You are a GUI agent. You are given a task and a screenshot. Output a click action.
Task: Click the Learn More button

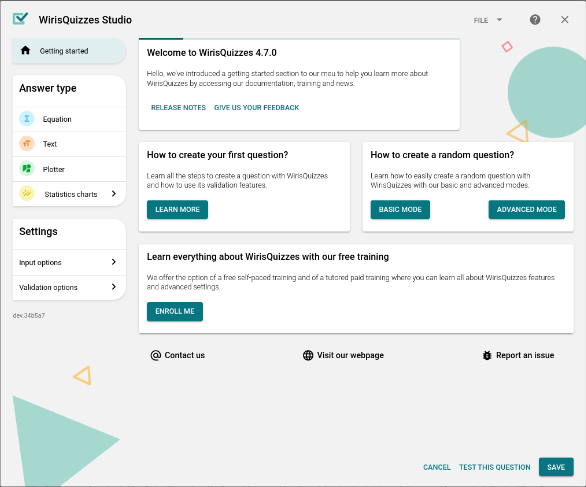click(x=177, y=210)
